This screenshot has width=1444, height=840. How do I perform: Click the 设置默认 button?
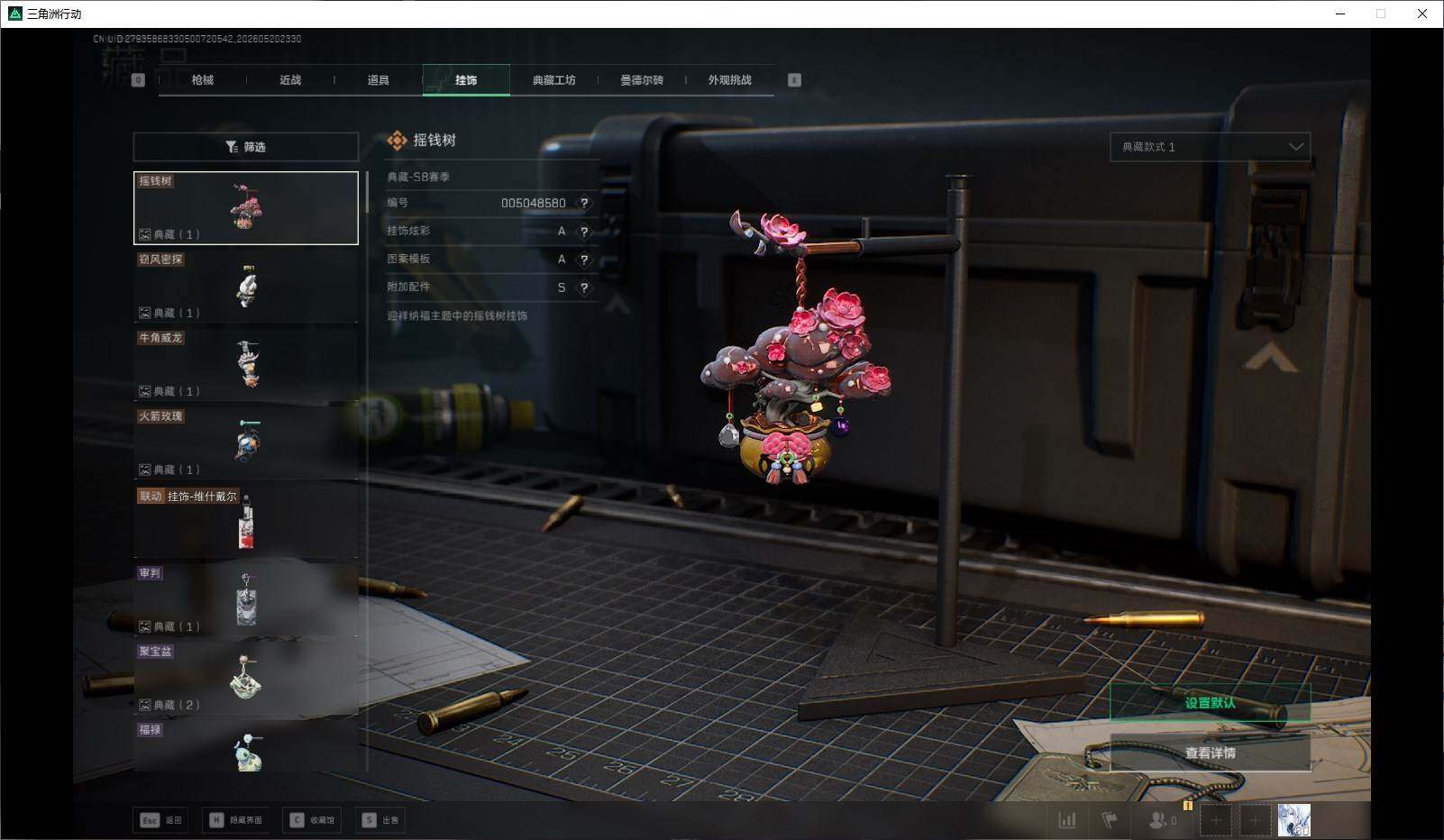click(1210, 703)
